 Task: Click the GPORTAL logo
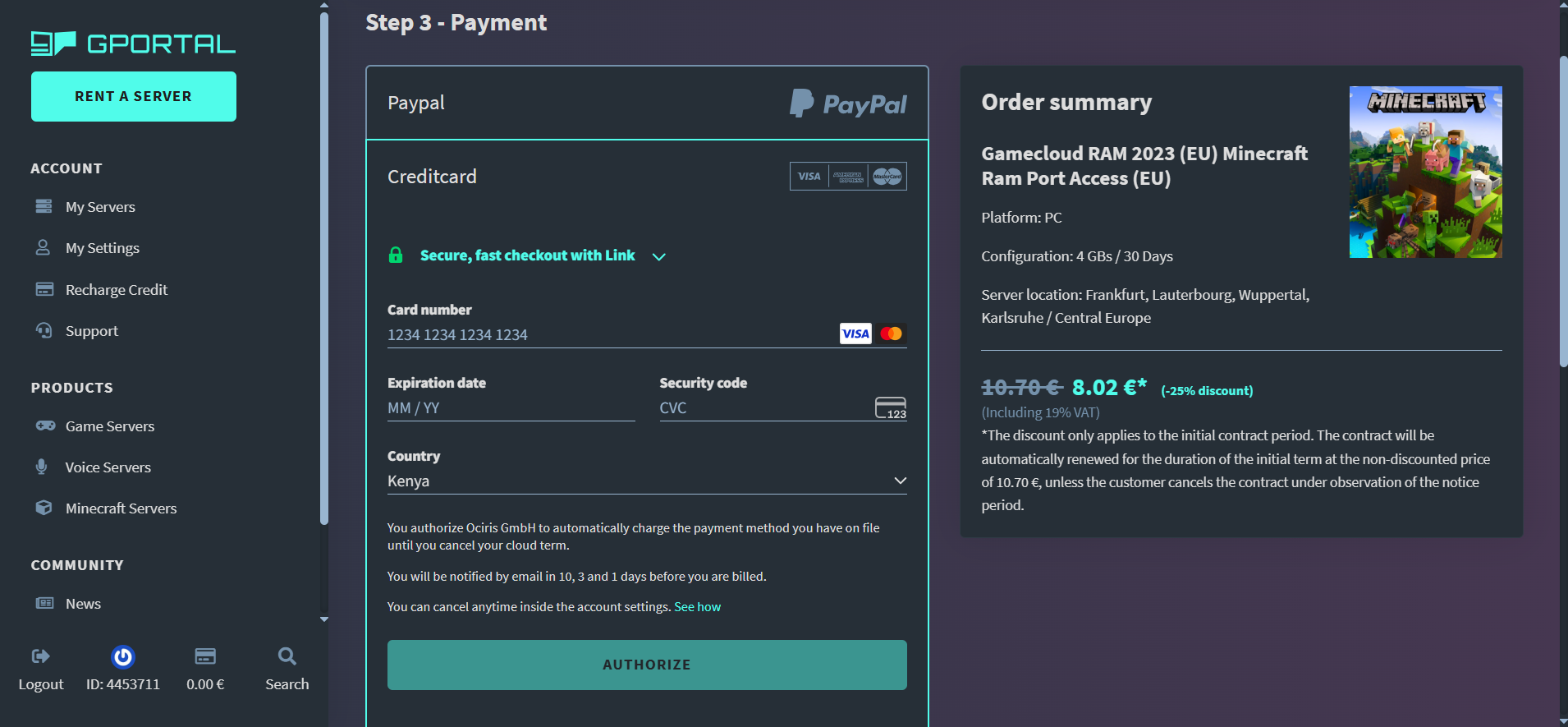pyautogui.click(x=133, y=44)
